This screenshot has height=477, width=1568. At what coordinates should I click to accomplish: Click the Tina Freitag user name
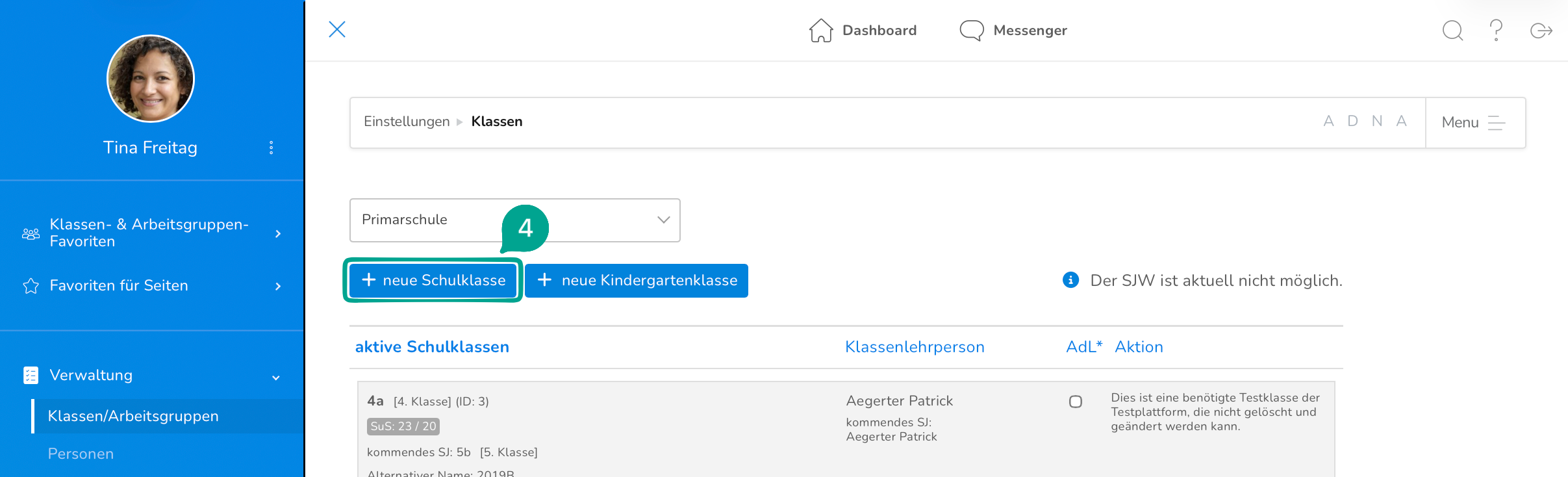(x=151, y=148)
